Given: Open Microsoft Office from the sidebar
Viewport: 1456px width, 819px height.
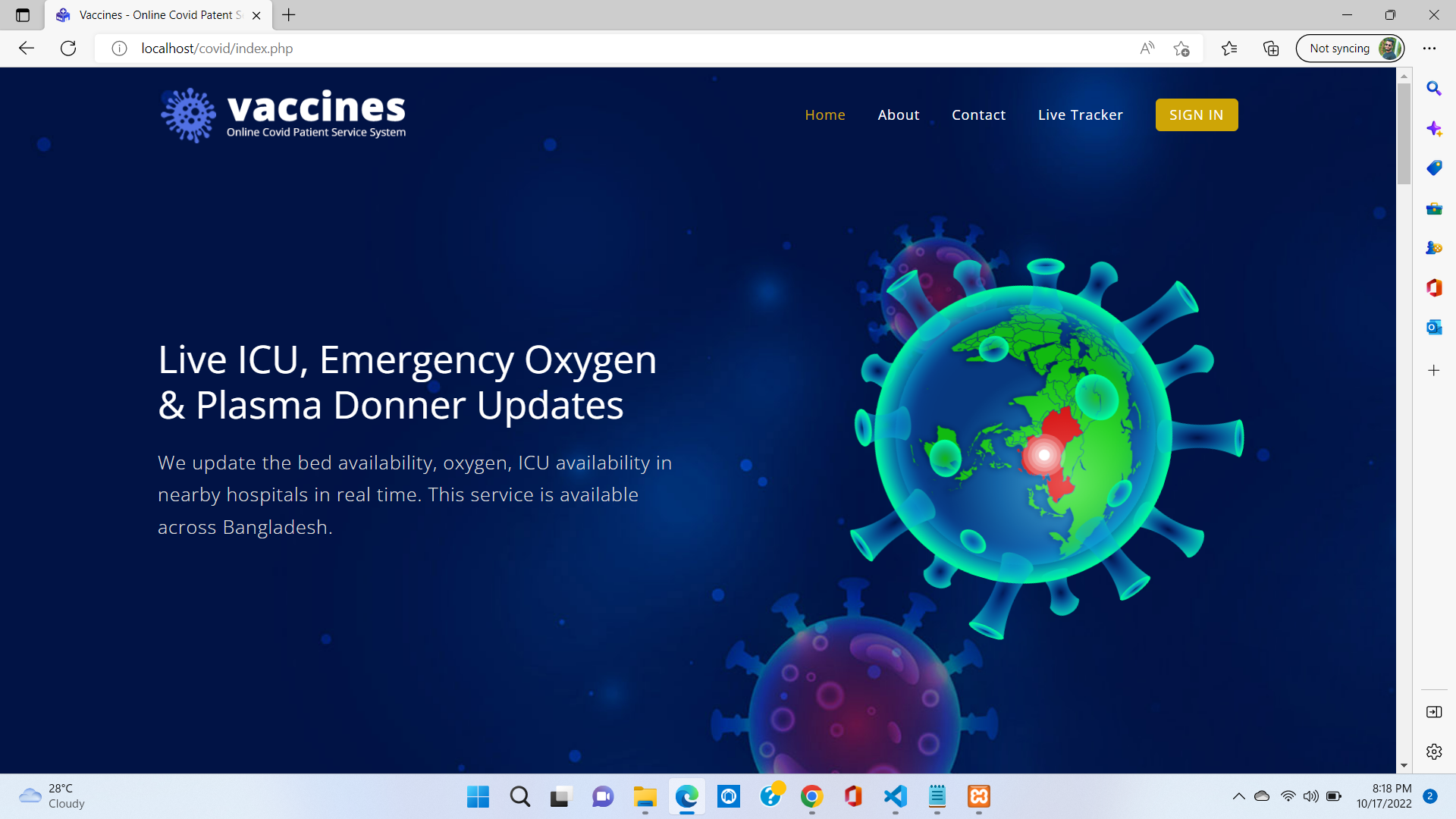Looking at the screenshot, I should pos(1433,288).
